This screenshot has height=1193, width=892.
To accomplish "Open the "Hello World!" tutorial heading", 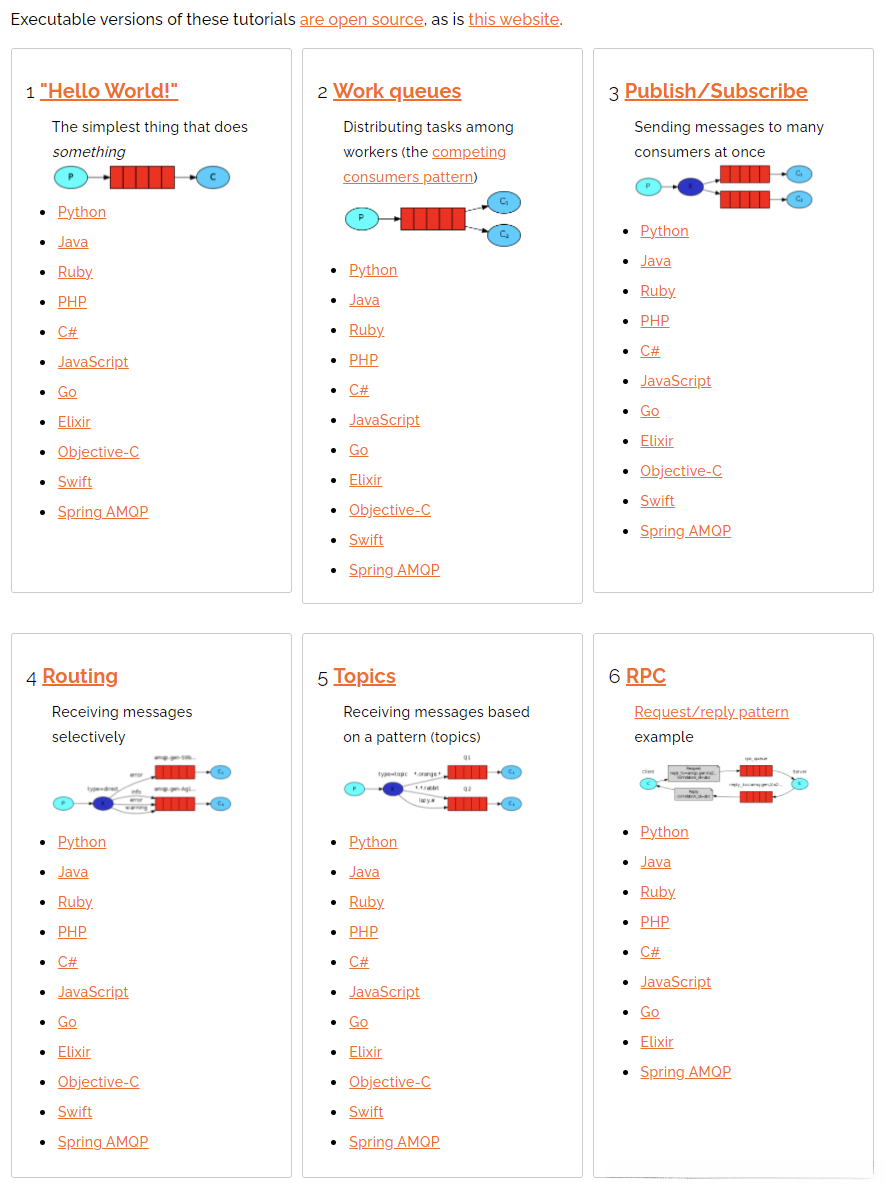I will 109,91.
